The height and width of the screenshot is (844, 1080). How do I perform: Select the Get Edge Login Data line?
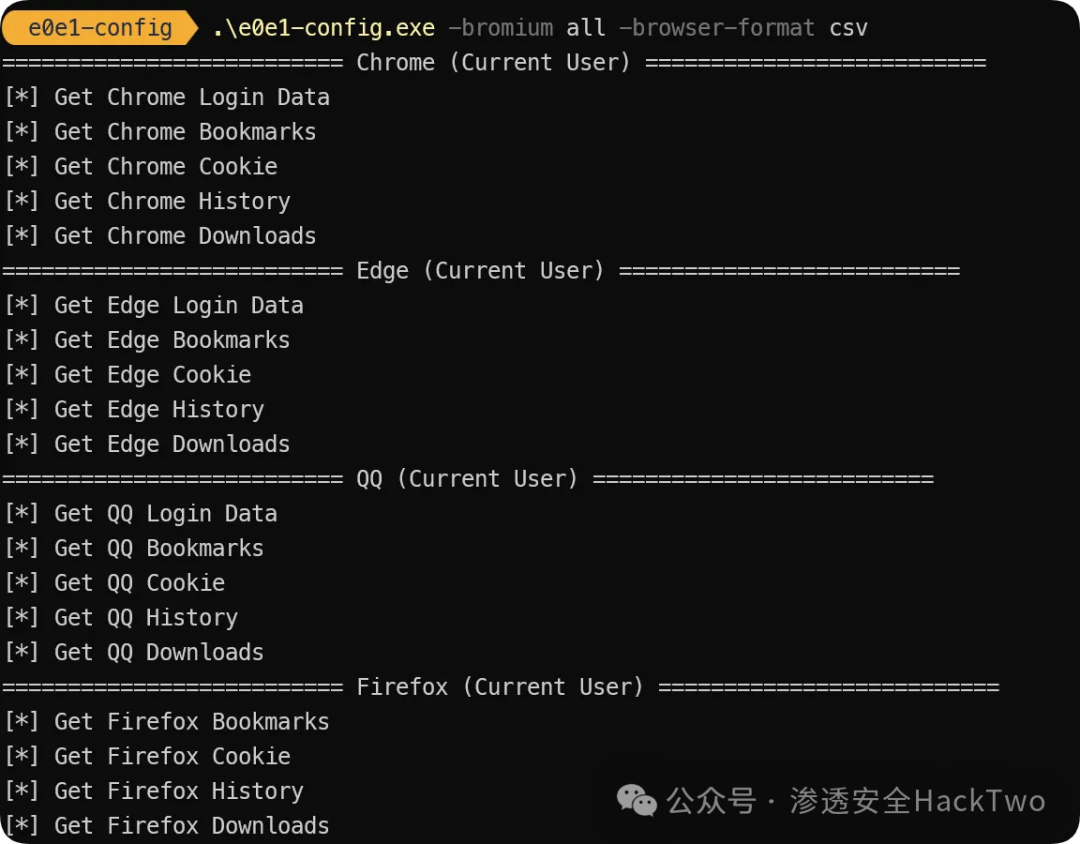tap(154, 305)
